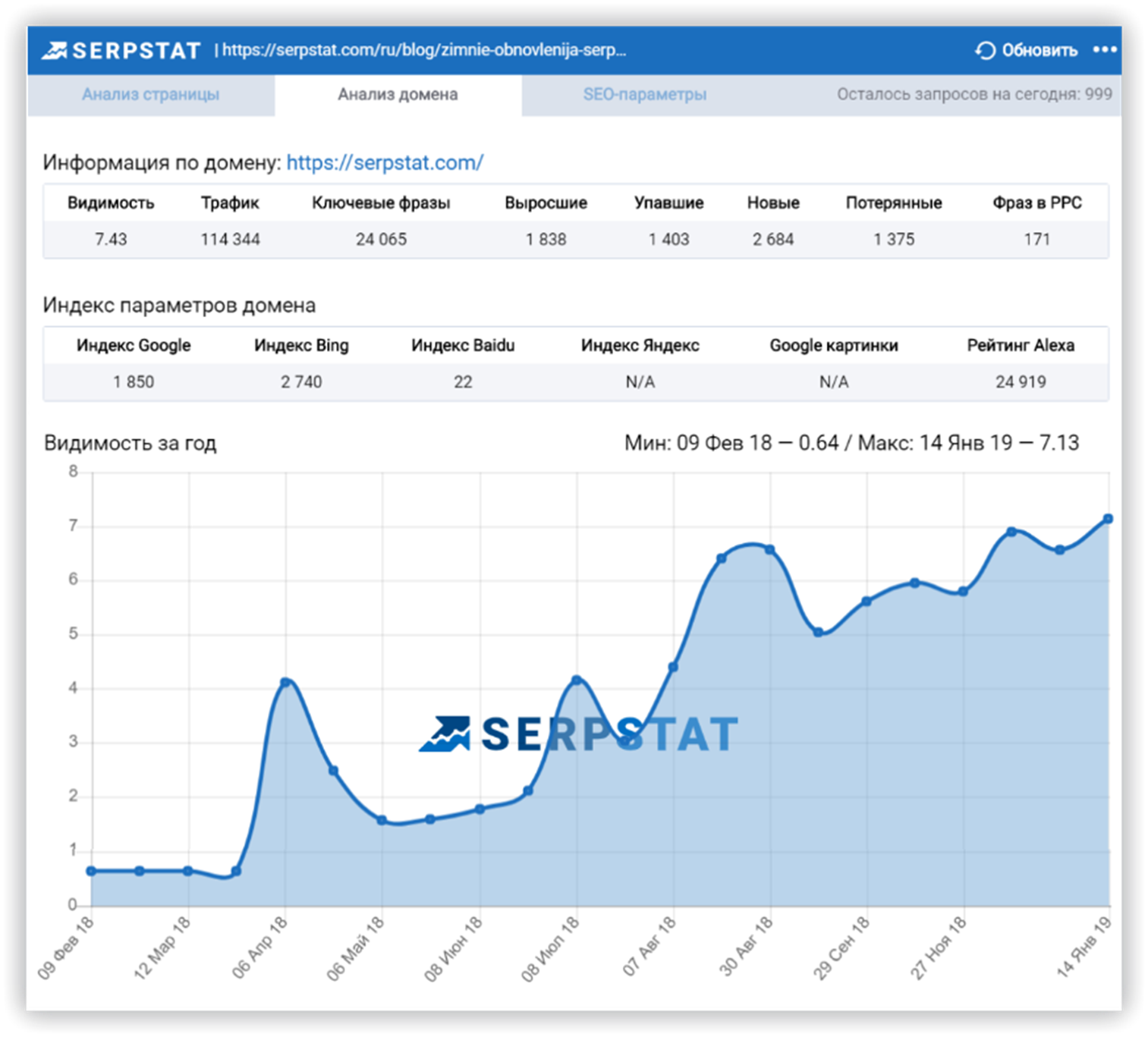Click the refresh icon next to Обновить

click(985, 50)
